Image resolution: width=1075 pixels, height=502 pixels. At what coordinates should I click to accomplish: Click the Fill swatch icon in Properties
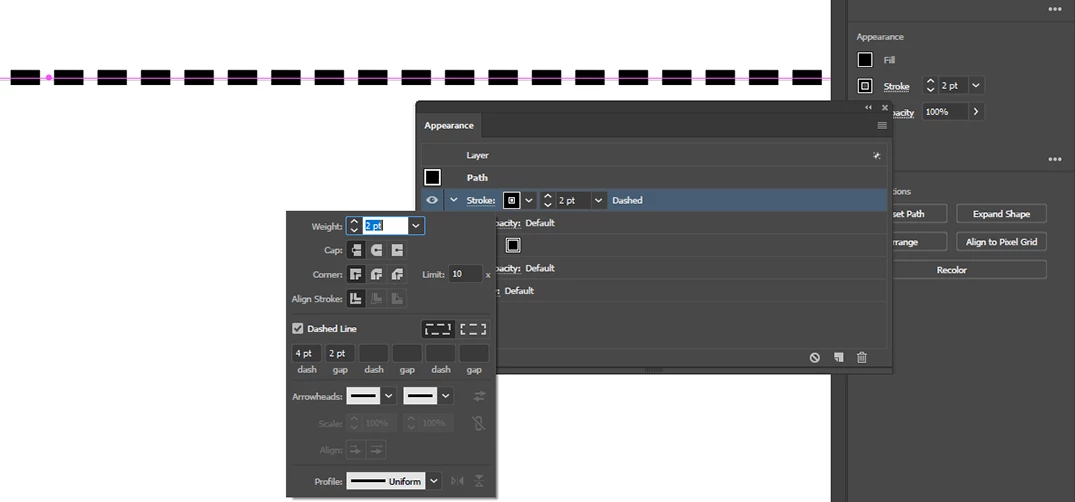pos(865,60)
